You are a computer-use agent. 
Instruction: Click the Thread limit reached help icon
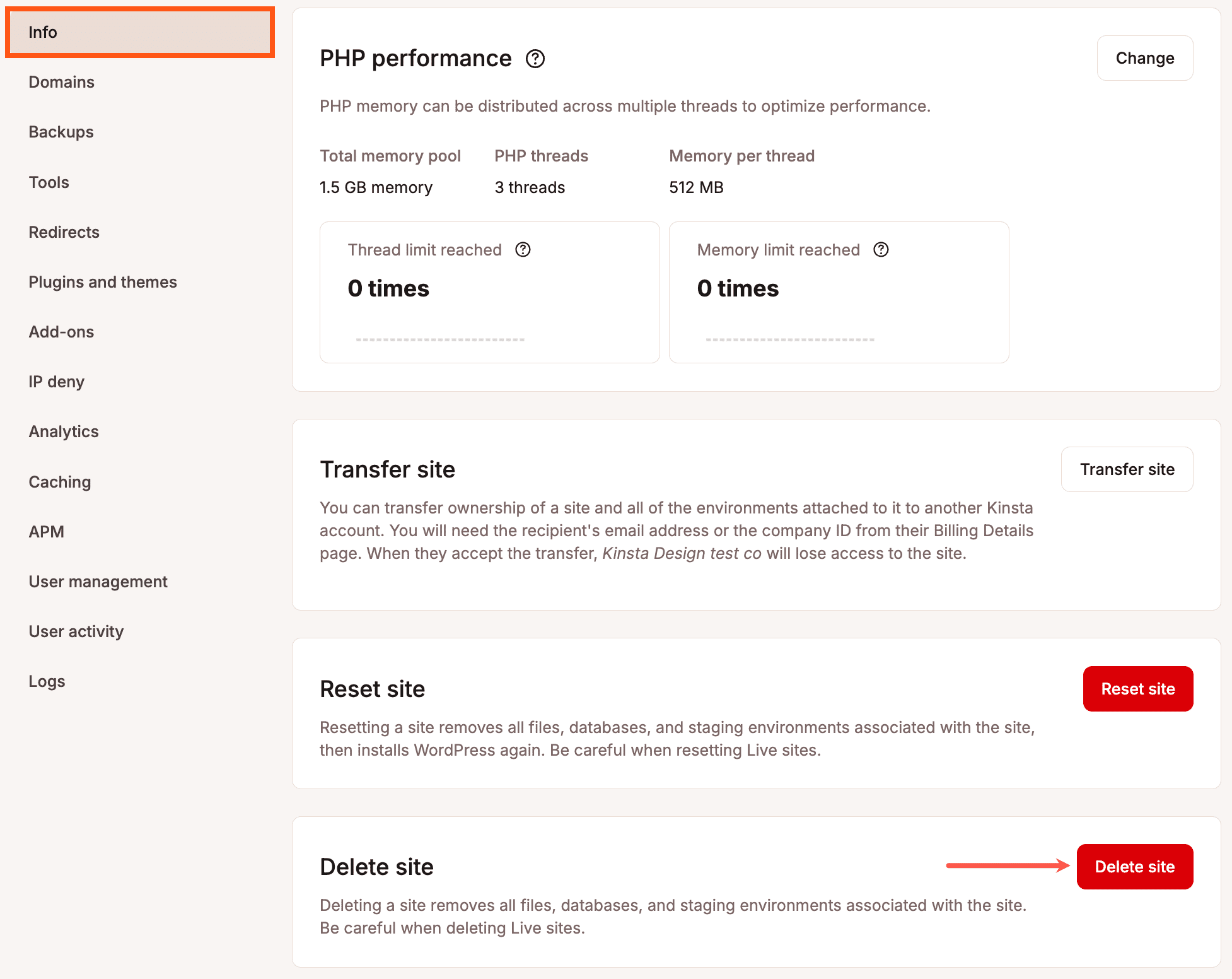[523, 250]
